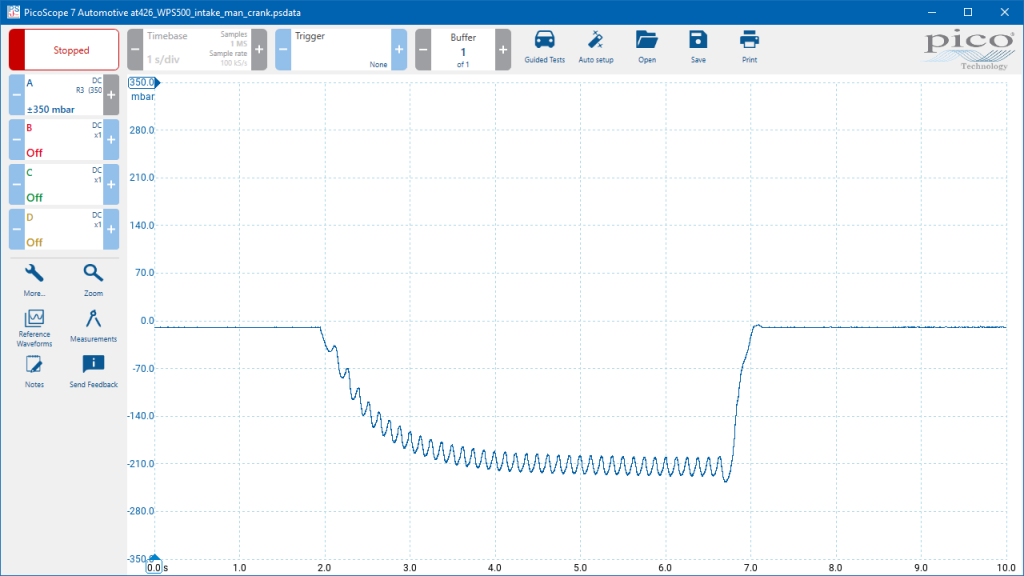Click the Trigger plus button
This screenshot has width=1024, height=576.
[399, 50]
